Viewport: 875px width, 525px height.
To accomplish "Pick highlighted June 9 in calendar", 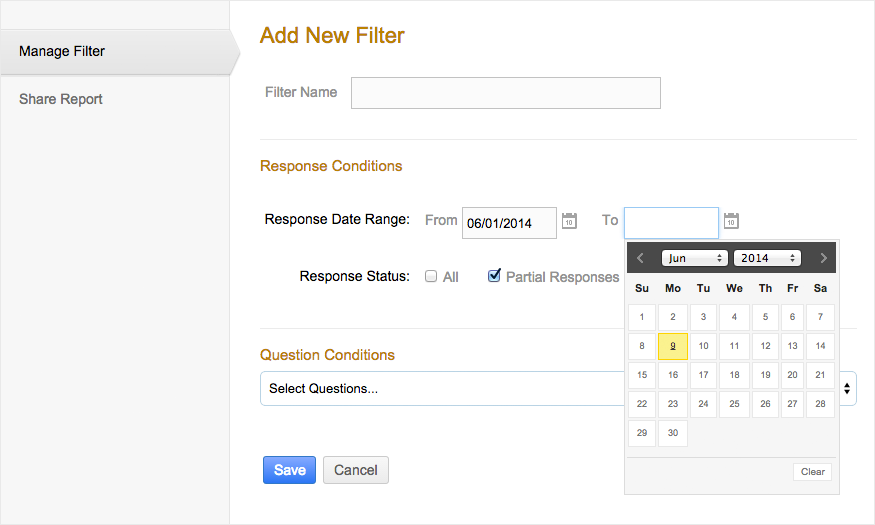I will tap(673, 347).
